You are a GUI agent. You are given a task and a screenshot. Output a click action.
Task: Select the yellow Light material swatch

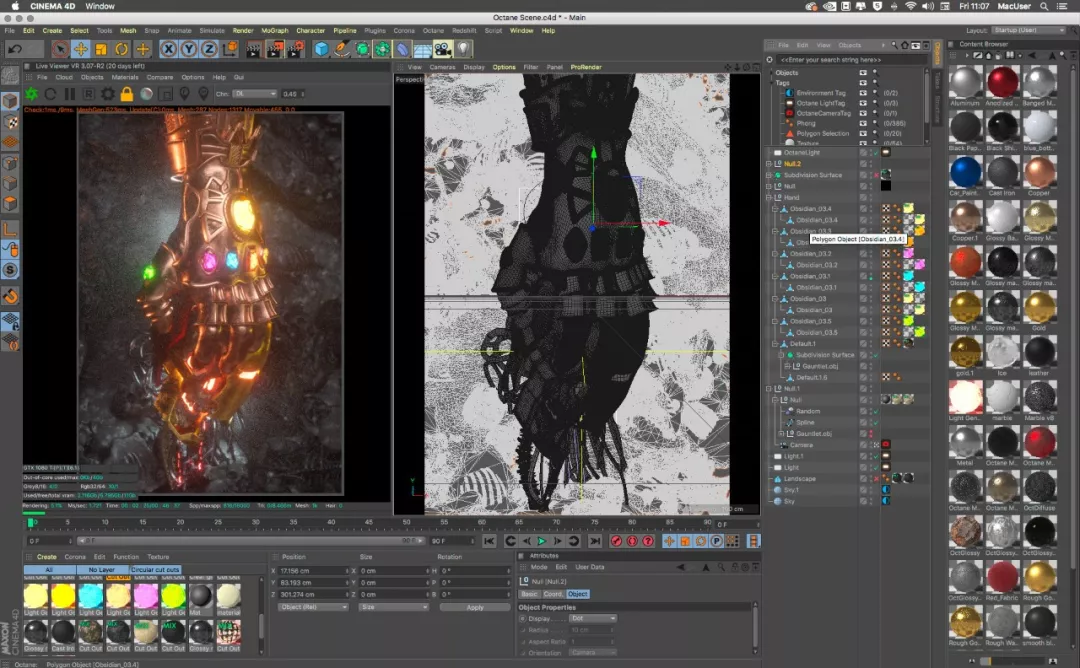pos(62,596)
